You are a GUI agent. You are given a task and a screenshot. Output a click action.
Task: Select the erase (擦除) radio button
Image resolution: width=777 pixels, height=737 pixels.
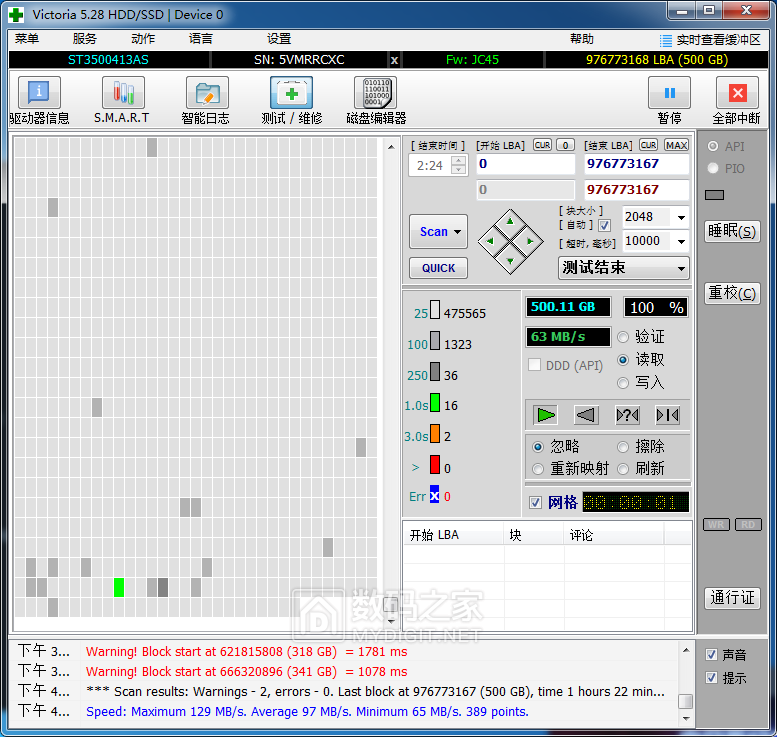click(623, 447)
